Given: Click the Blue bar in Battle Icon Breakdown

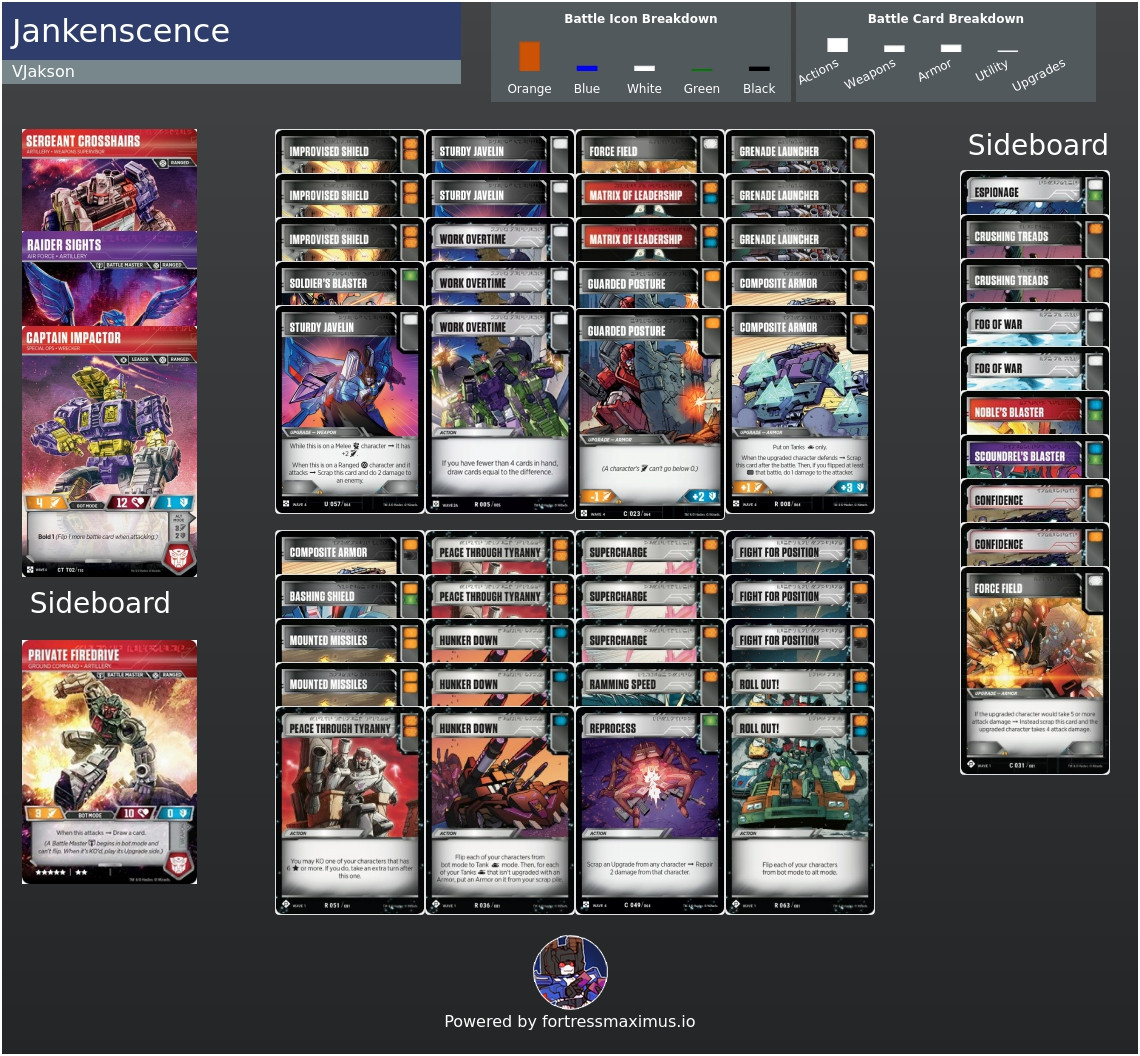Looking at the screenshot, I should [587, 68].
